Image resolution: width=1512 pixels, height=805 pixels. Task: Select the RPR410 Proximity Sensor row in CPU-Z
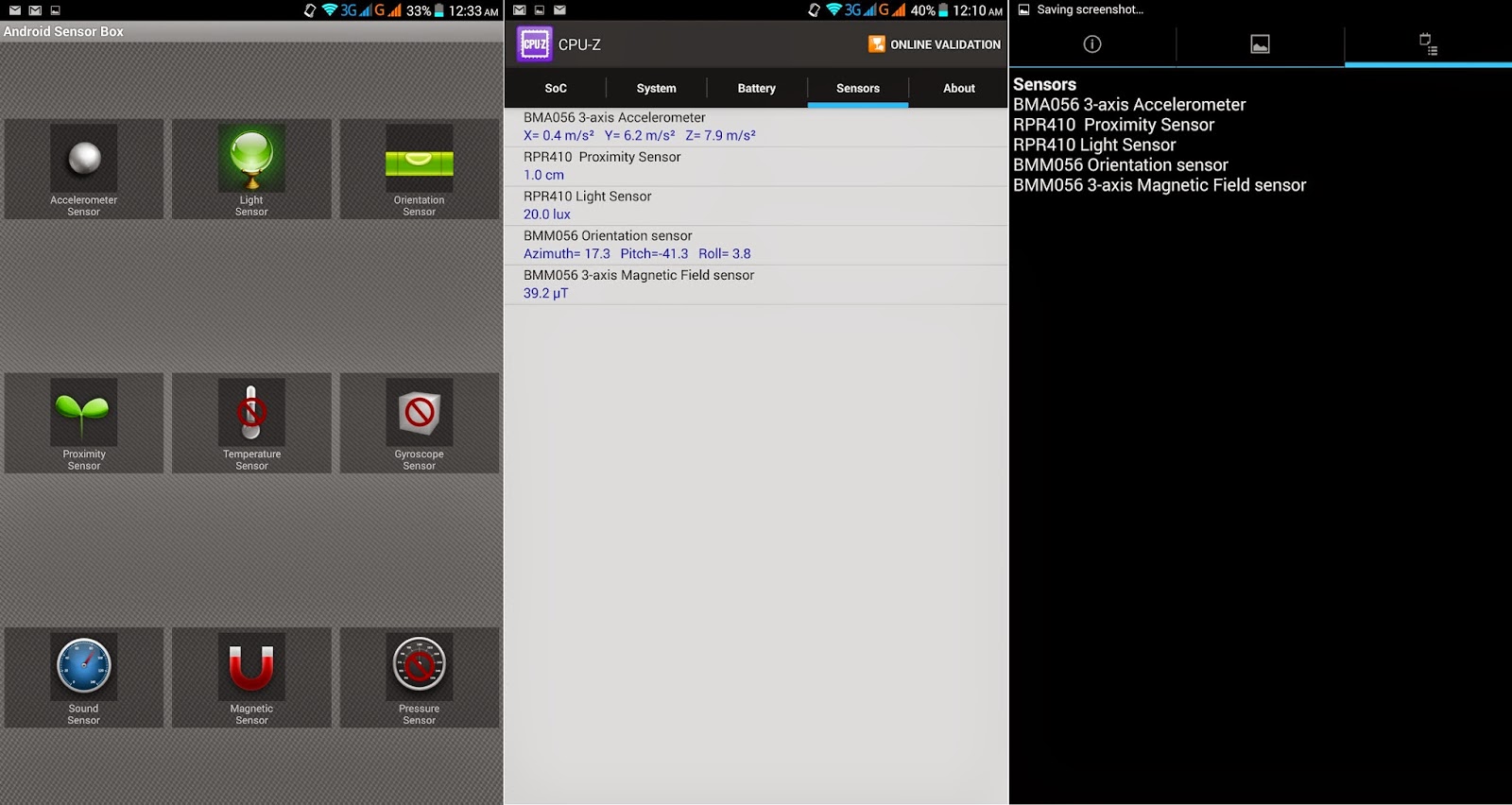tap(756, 166)
